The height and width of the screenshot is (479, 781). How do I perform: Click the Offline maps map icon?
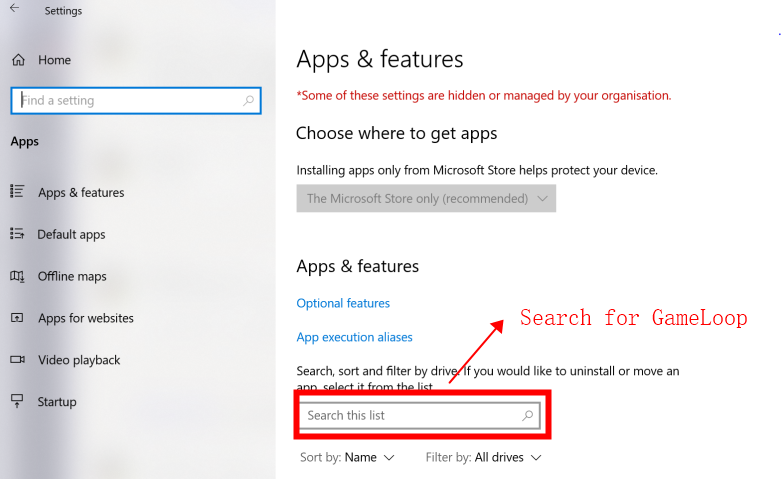coord(17,276)
